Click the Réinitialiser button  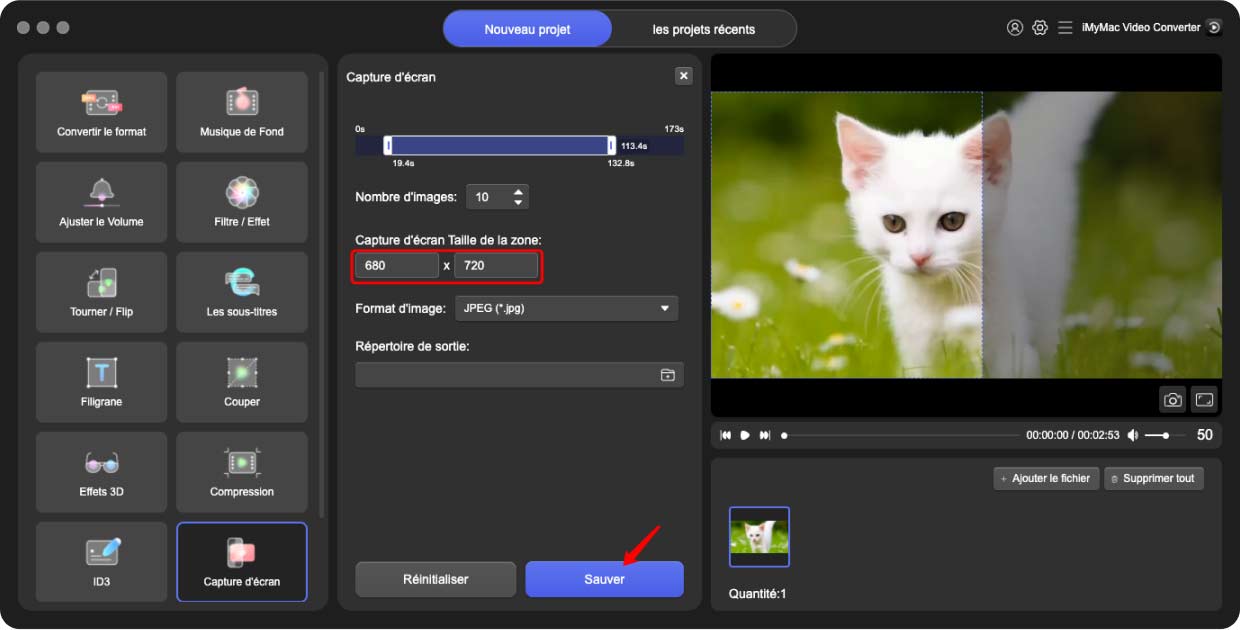435,579
